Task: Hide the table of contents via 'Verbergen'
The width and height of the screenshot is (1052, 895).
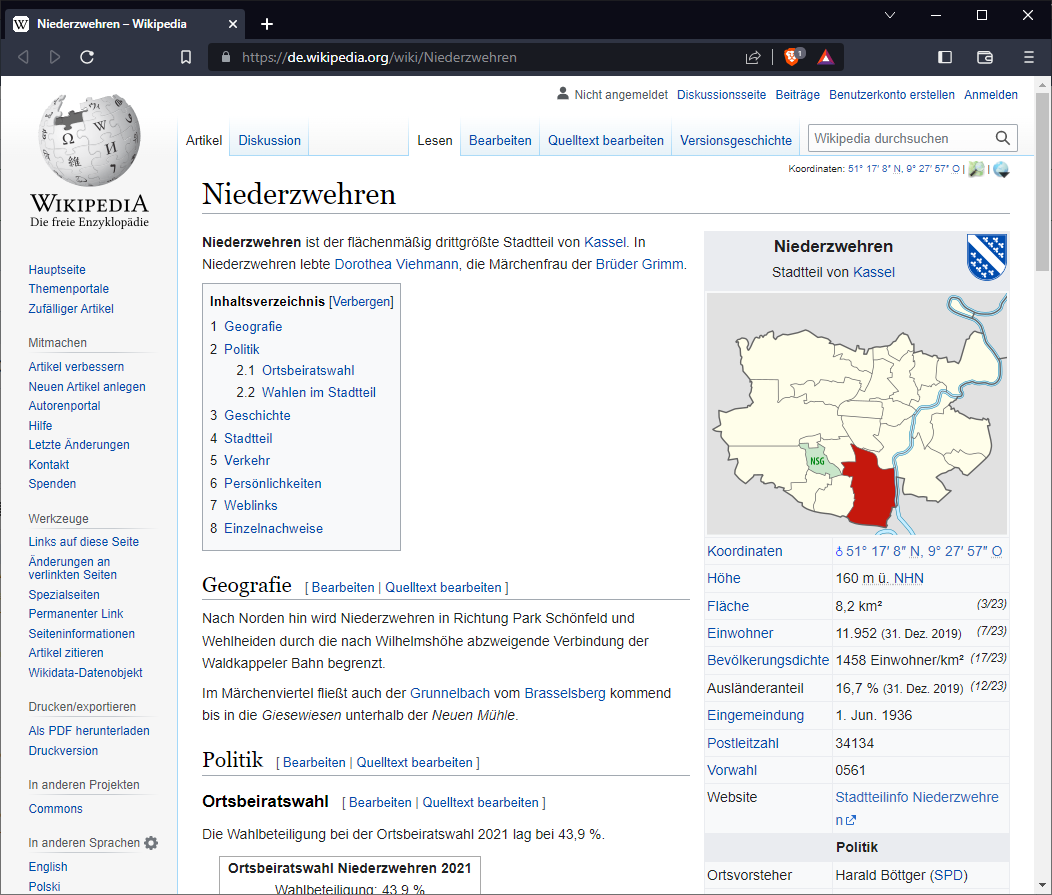Action: tap(361, 301)
